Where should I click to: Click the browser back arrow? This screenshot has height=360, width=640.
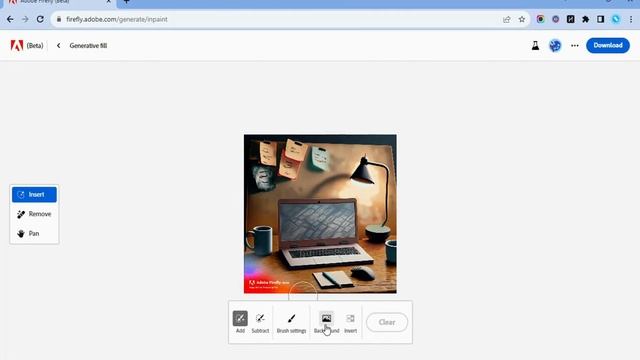10,19
